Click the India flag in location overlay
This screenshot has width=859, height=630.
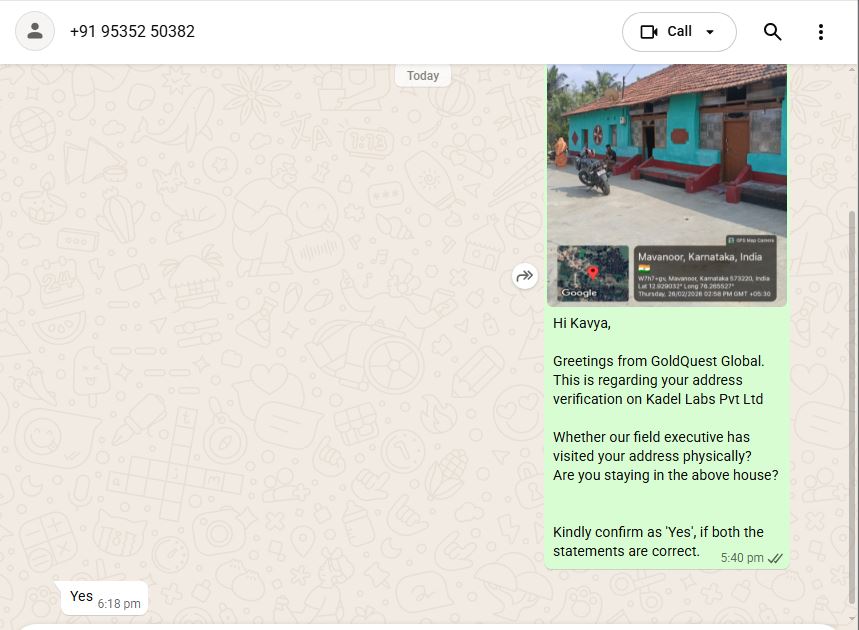point(644,268)
